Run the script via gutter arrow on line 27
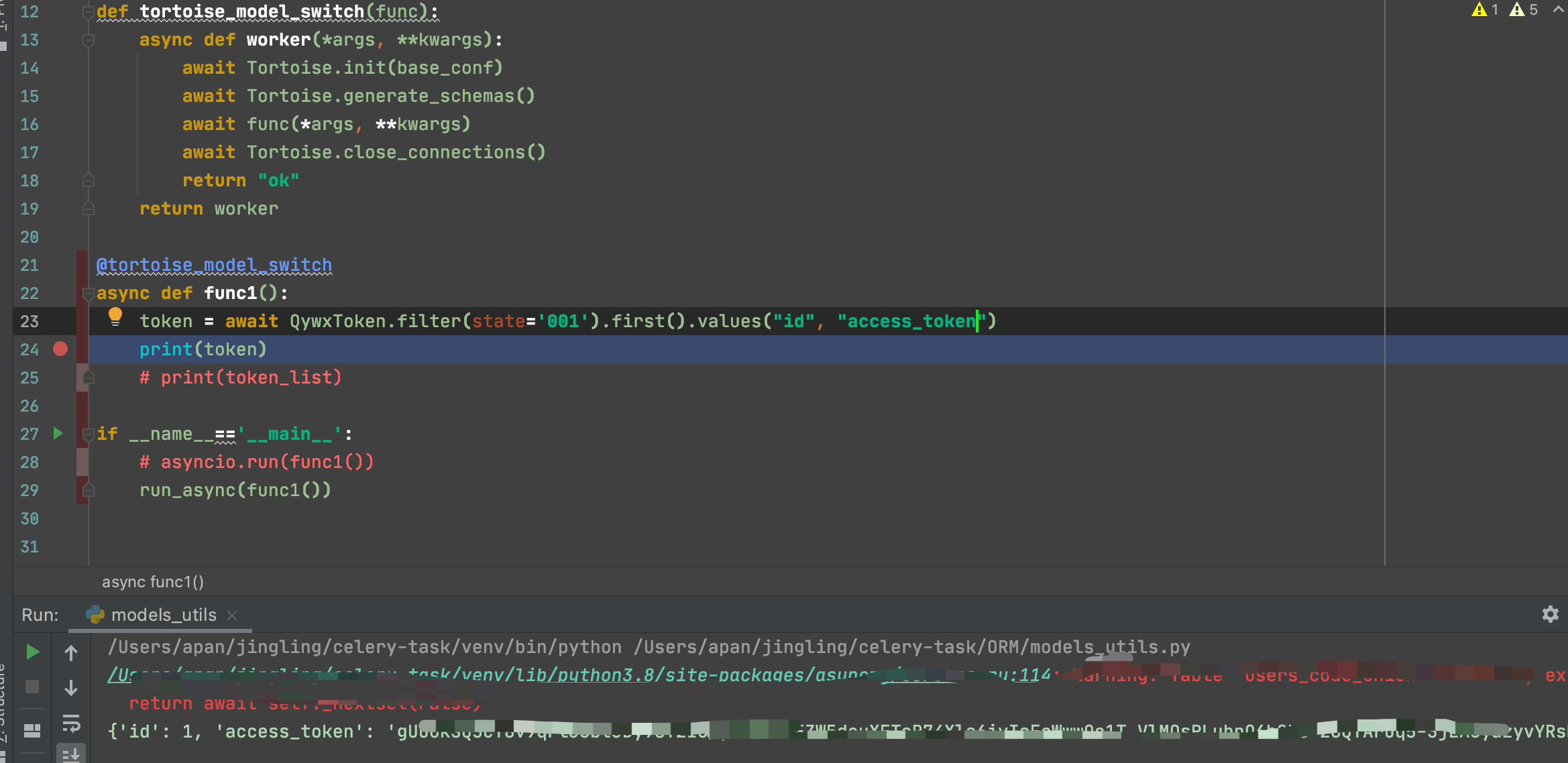The width and height of the screenshot is (1568, 763). coord(58,434)
